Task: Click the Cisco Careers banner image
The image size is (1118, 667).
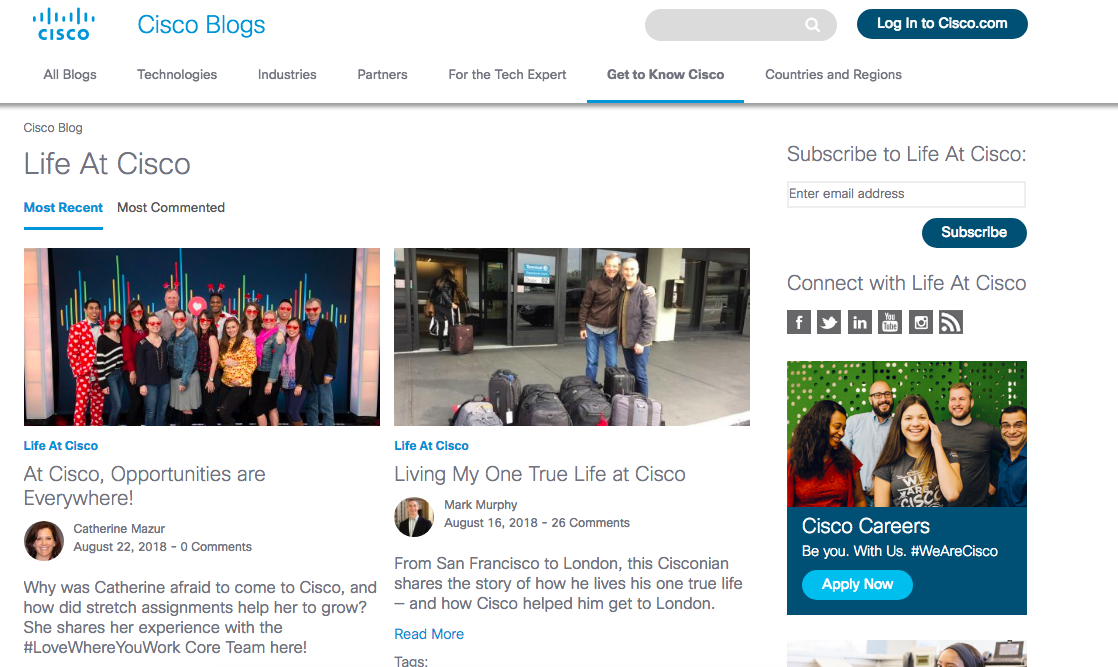Action: tap(907, 434)
